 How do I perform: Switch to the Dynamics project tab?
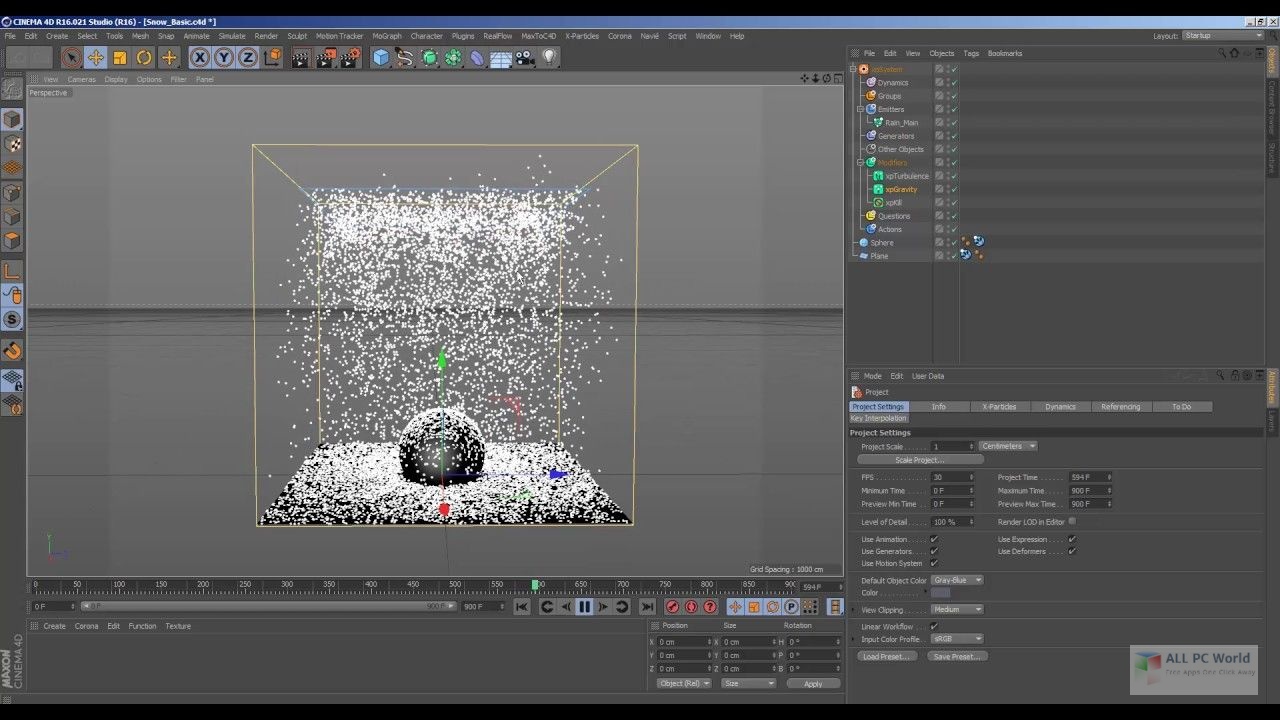click(x=1060, y=407)
